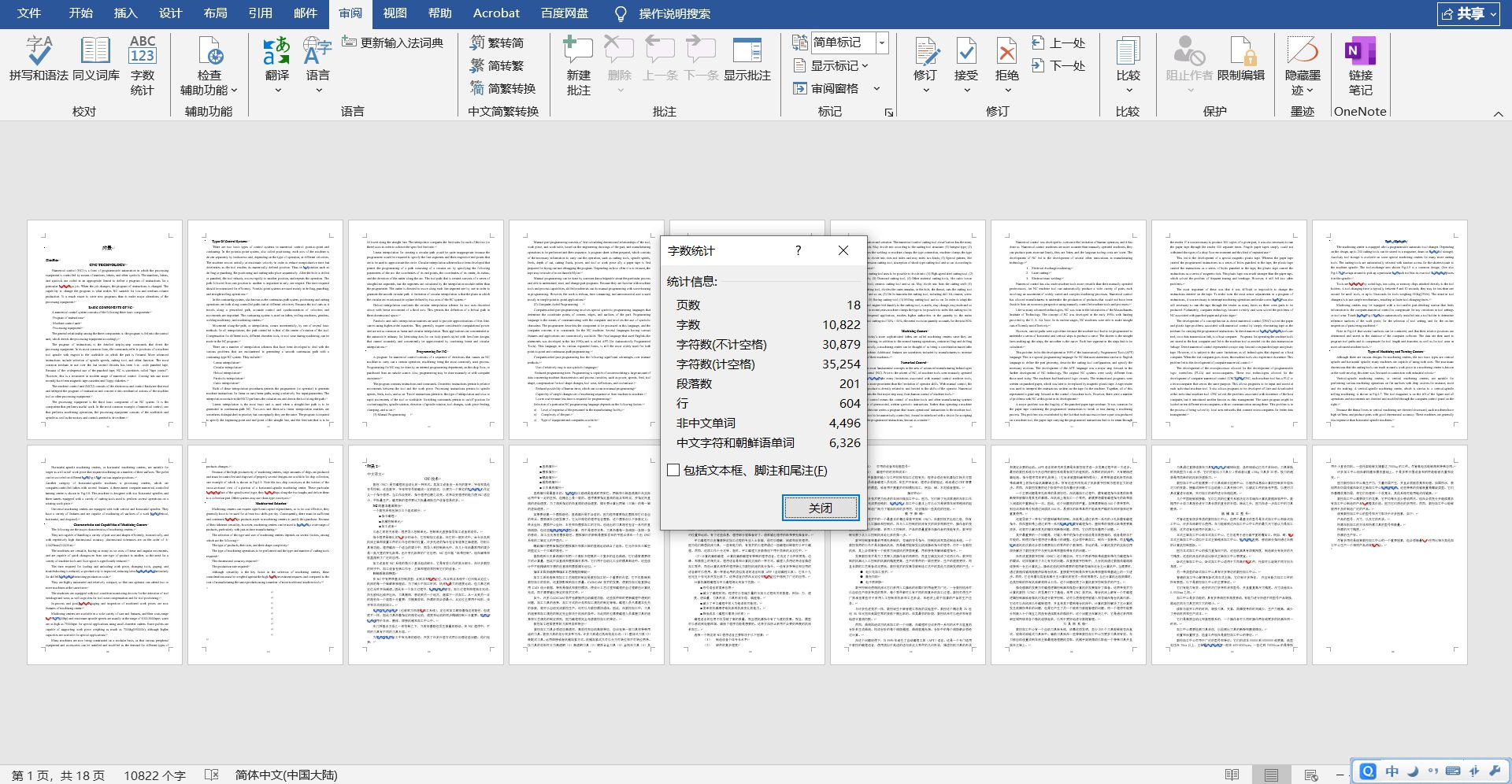The height and width of the screenshot is (784, 1512).
Task: Click the 关闭 button in dialog
Action: [x=820, y=508]
